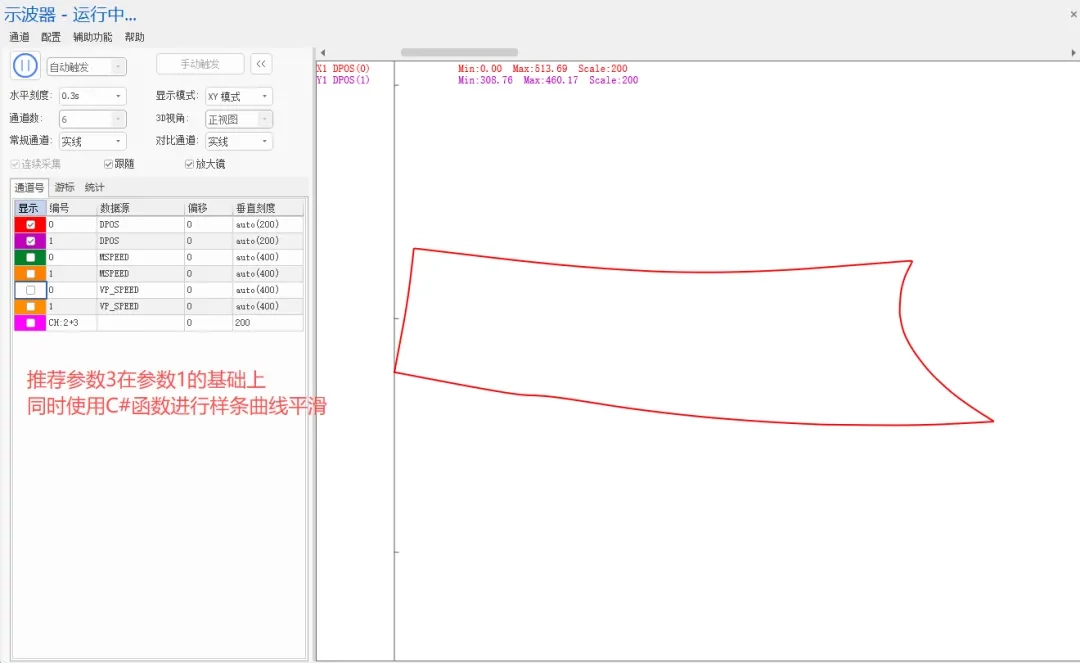The image size is (1080, 663).
Task: Click the 手动触发 button
Action: [200, 64]
